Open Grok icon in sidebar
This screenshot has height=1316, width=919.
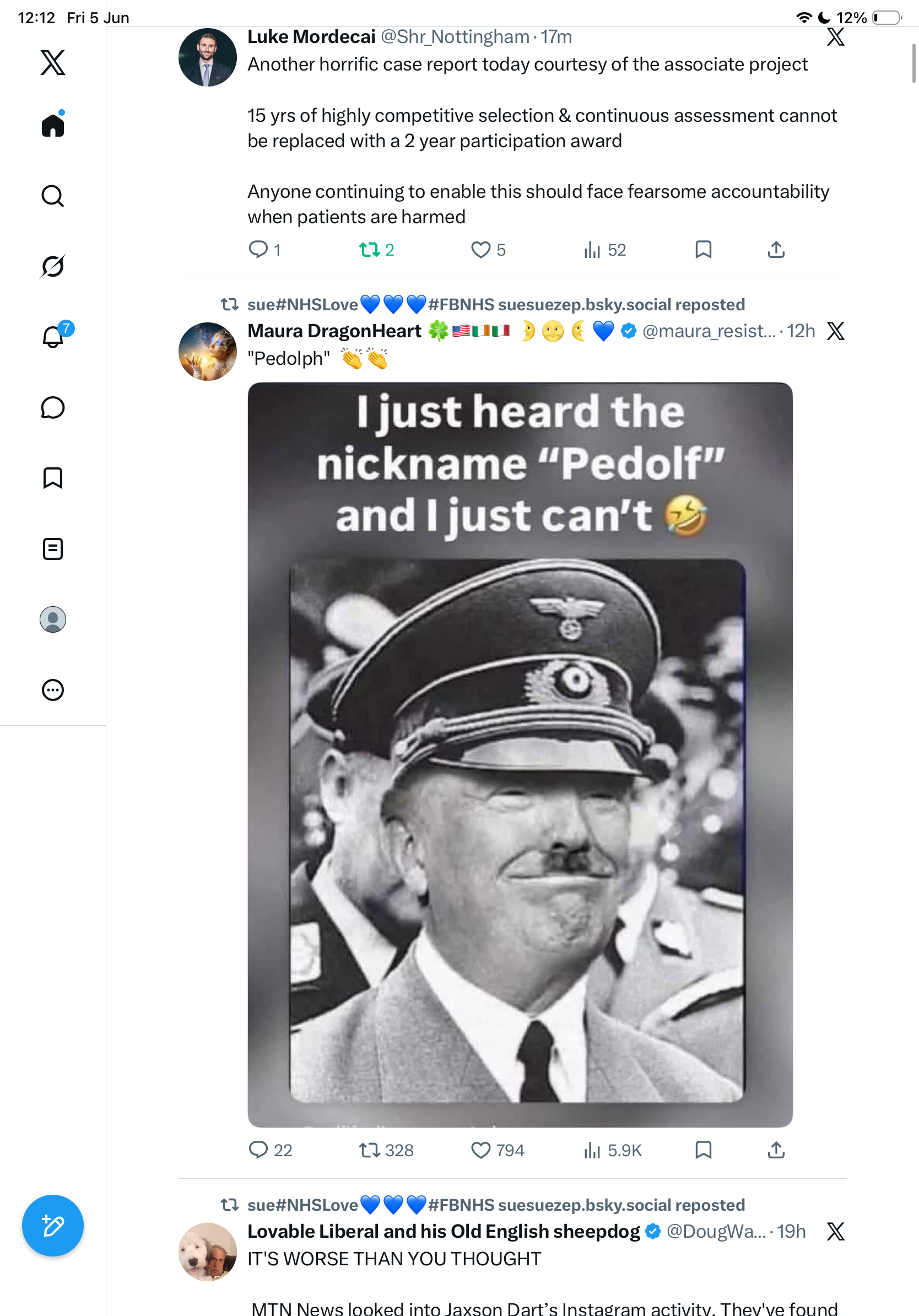pos(53,266)
